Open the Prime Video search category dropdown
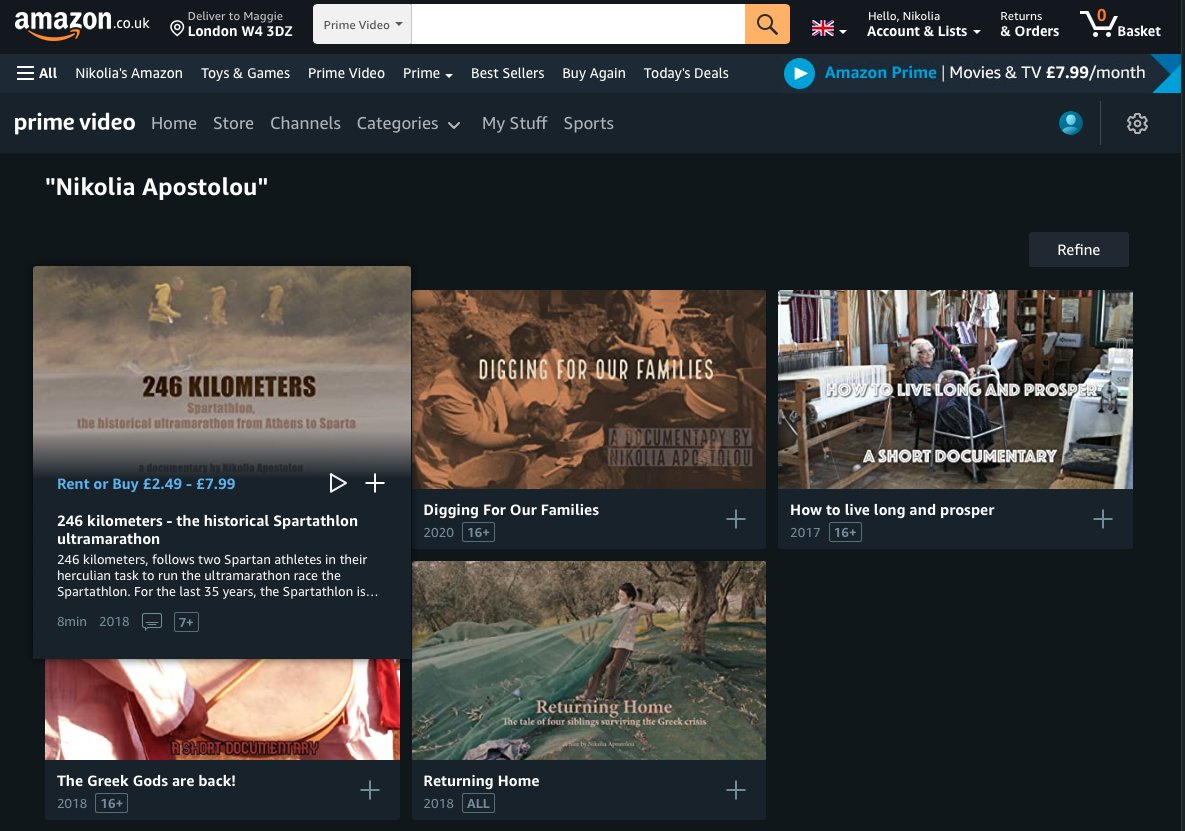1185x831 pixels. click(362, 24)
